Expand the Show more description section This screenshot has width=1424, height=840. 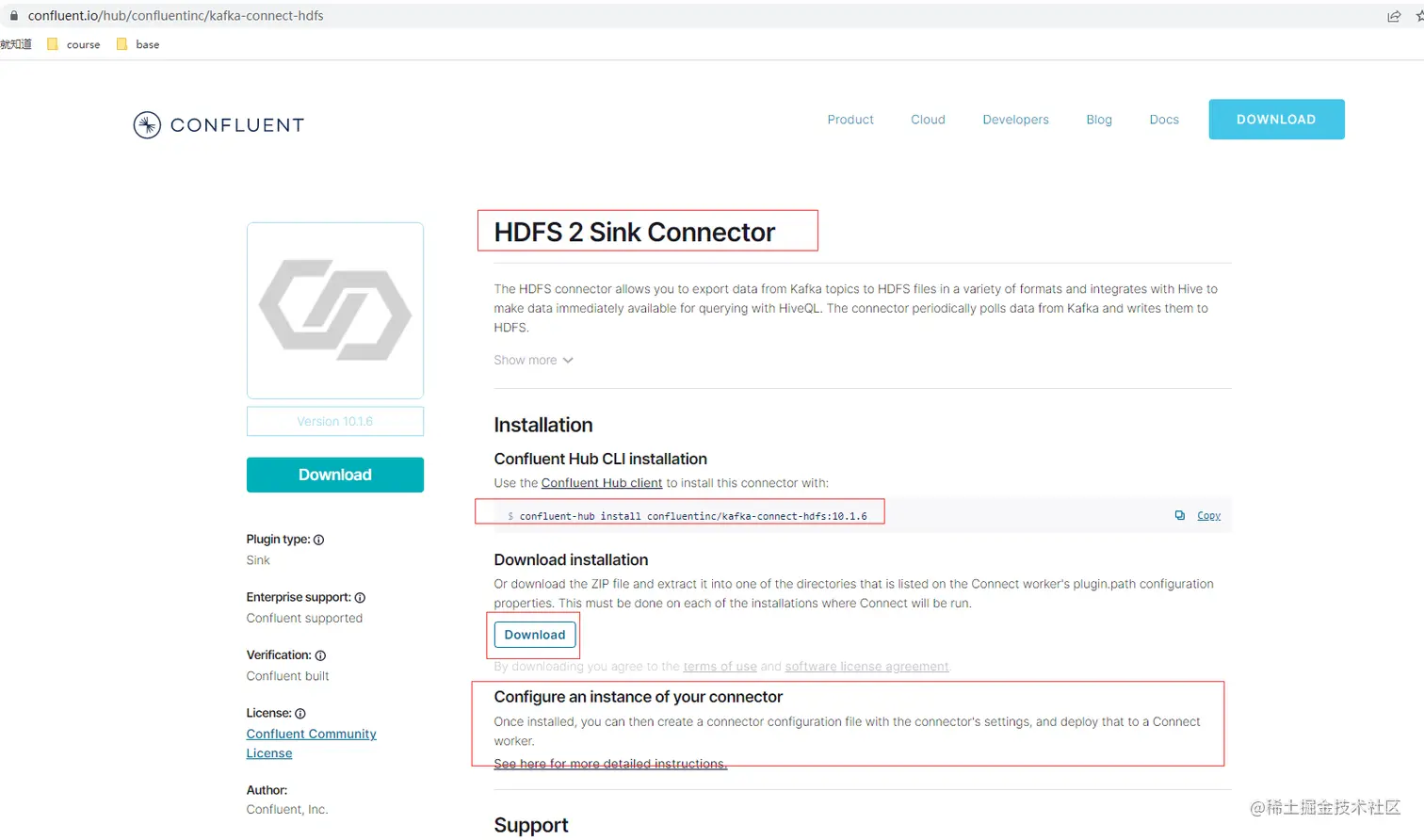(533, 360)
